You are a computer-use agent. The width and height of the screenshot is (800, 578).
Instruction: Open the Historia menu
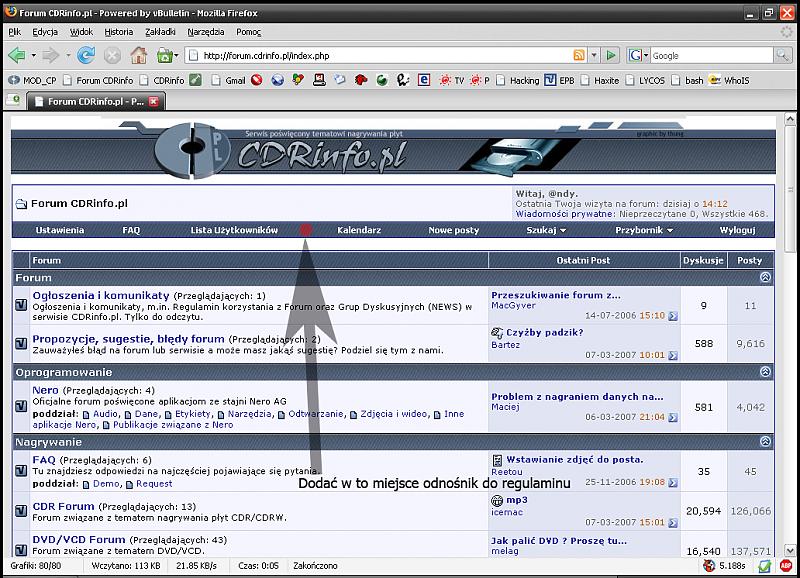pyautogui.click(x=118, y=32)
